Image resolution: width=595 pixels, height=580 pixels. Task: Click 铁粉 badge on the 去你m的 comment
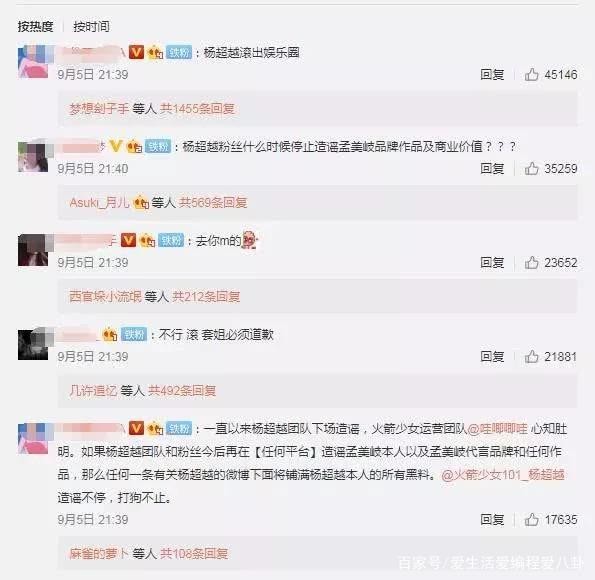pyautogui.click(x=171, y=240)
